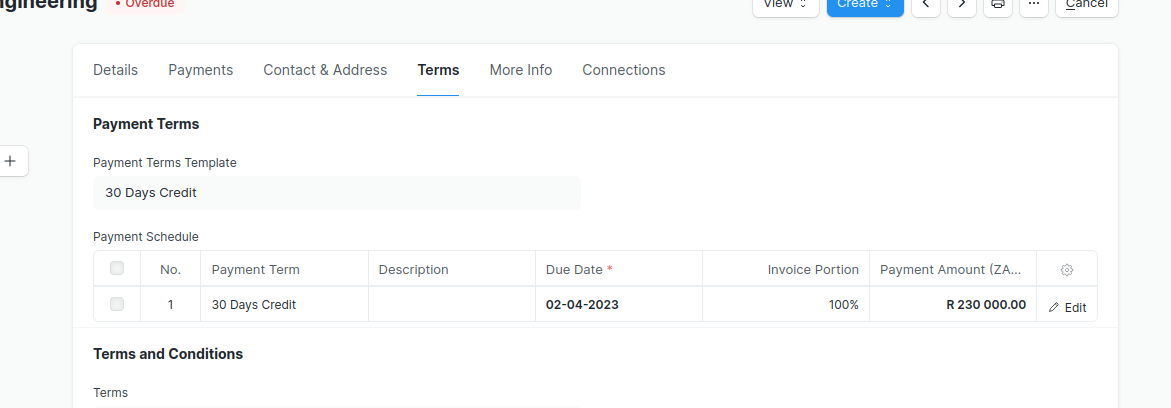The image size is (1171, 408).
Task: Open the payment schedule table settings gear
Action: coord(1067,270)
